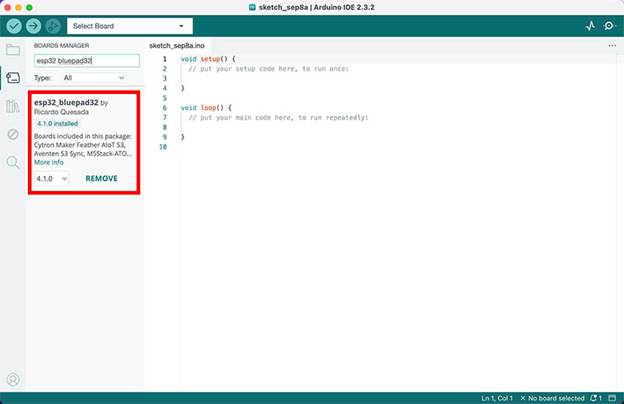Expand the Select Board dropdown
624x404 pixels.
(129, 25)
